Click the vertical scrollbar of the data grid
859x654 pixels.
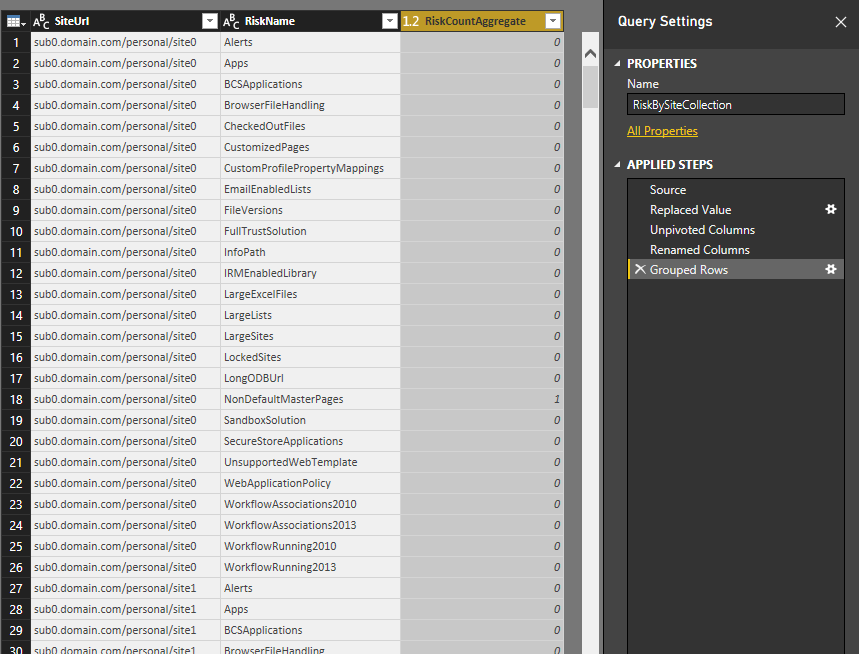(590, 300)
